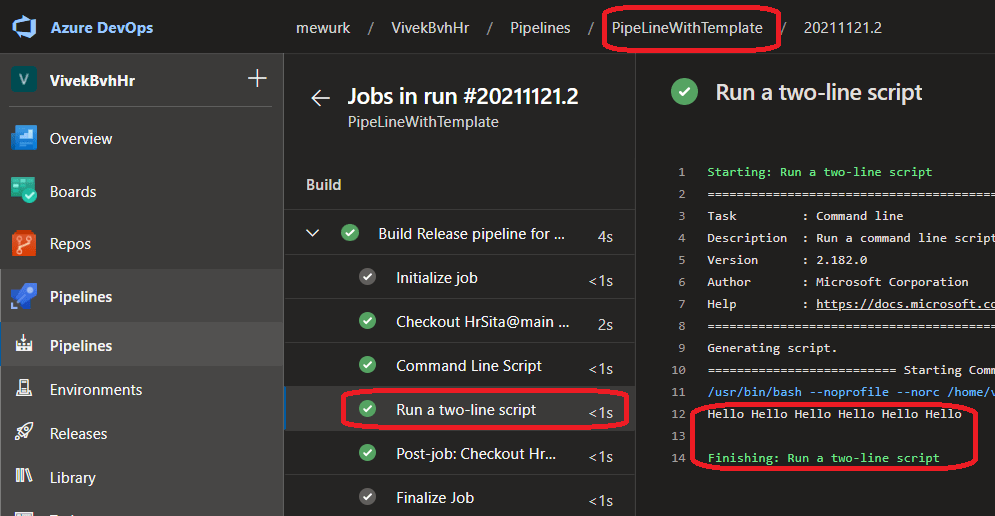Click the Pipelines rocket icon in sidebar
Screen dimensions: 995x516
point(24,296)
